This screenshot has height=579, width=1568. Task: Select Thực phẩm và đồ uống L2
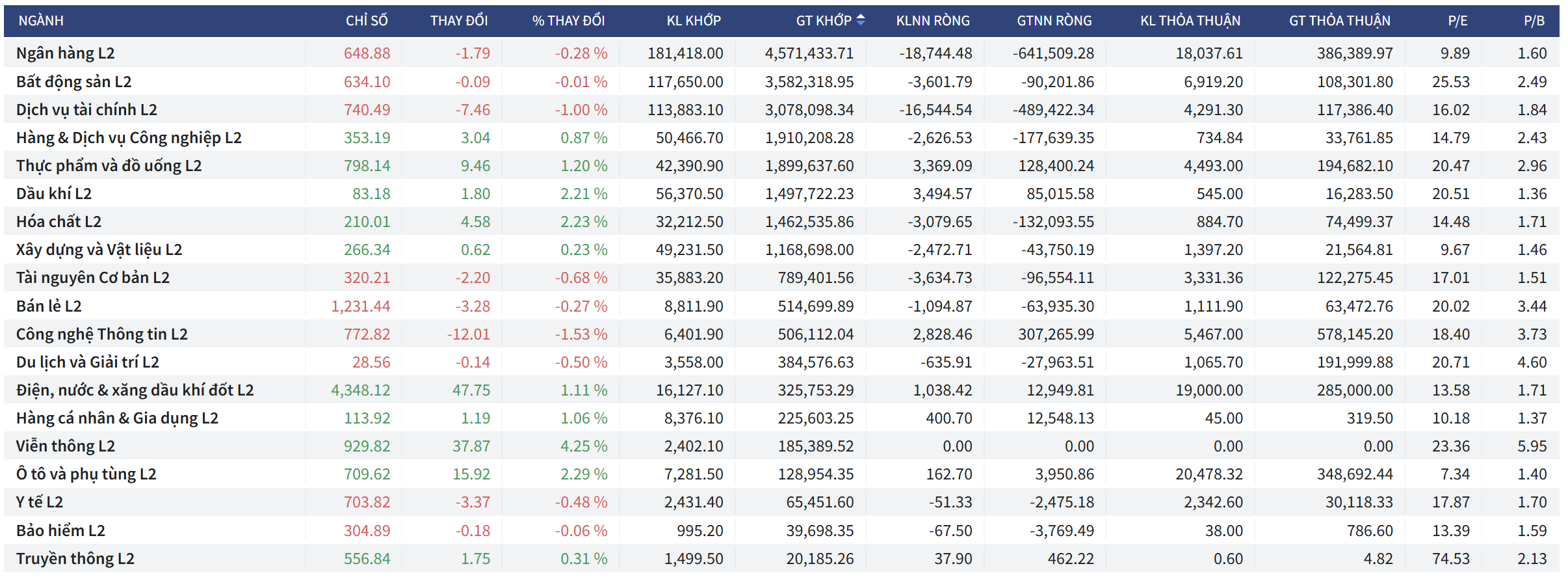[109, 166]
